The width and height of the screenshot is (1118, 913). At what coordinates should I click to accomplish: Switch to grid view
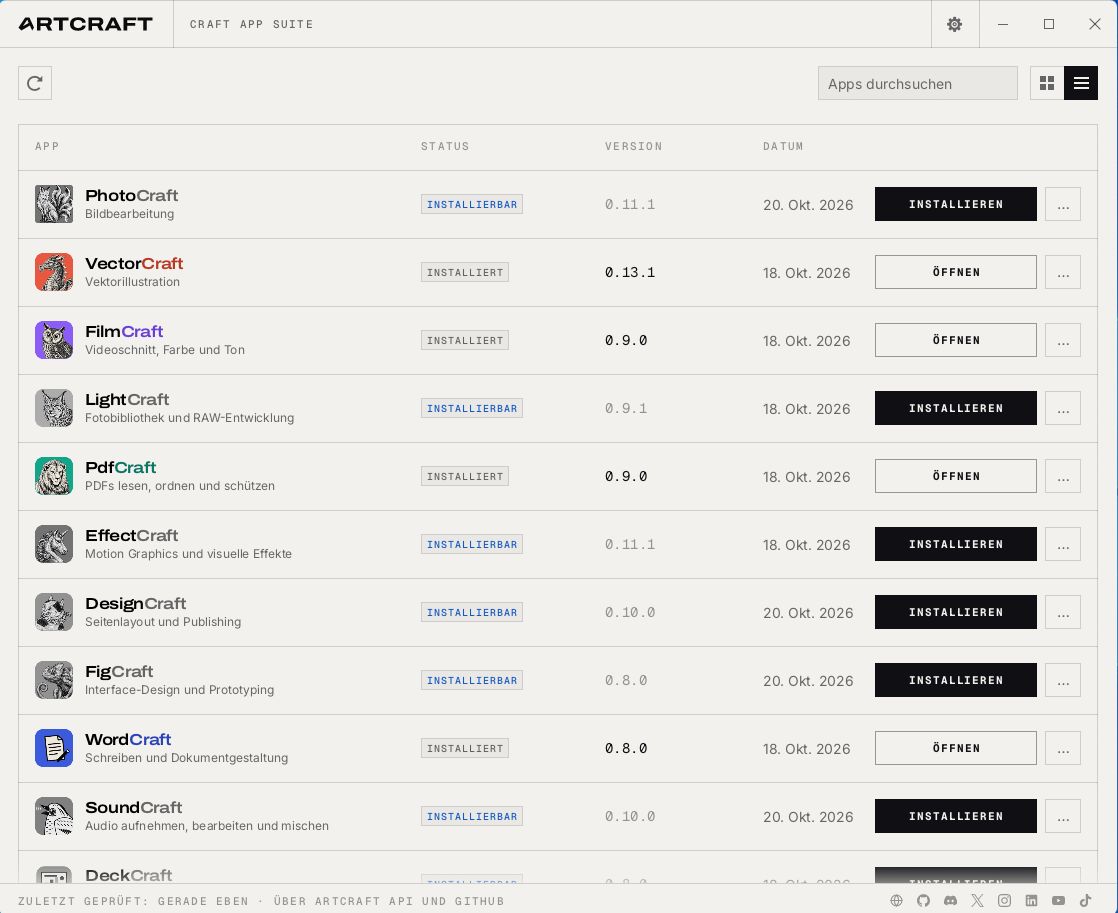coord(1047,83)
